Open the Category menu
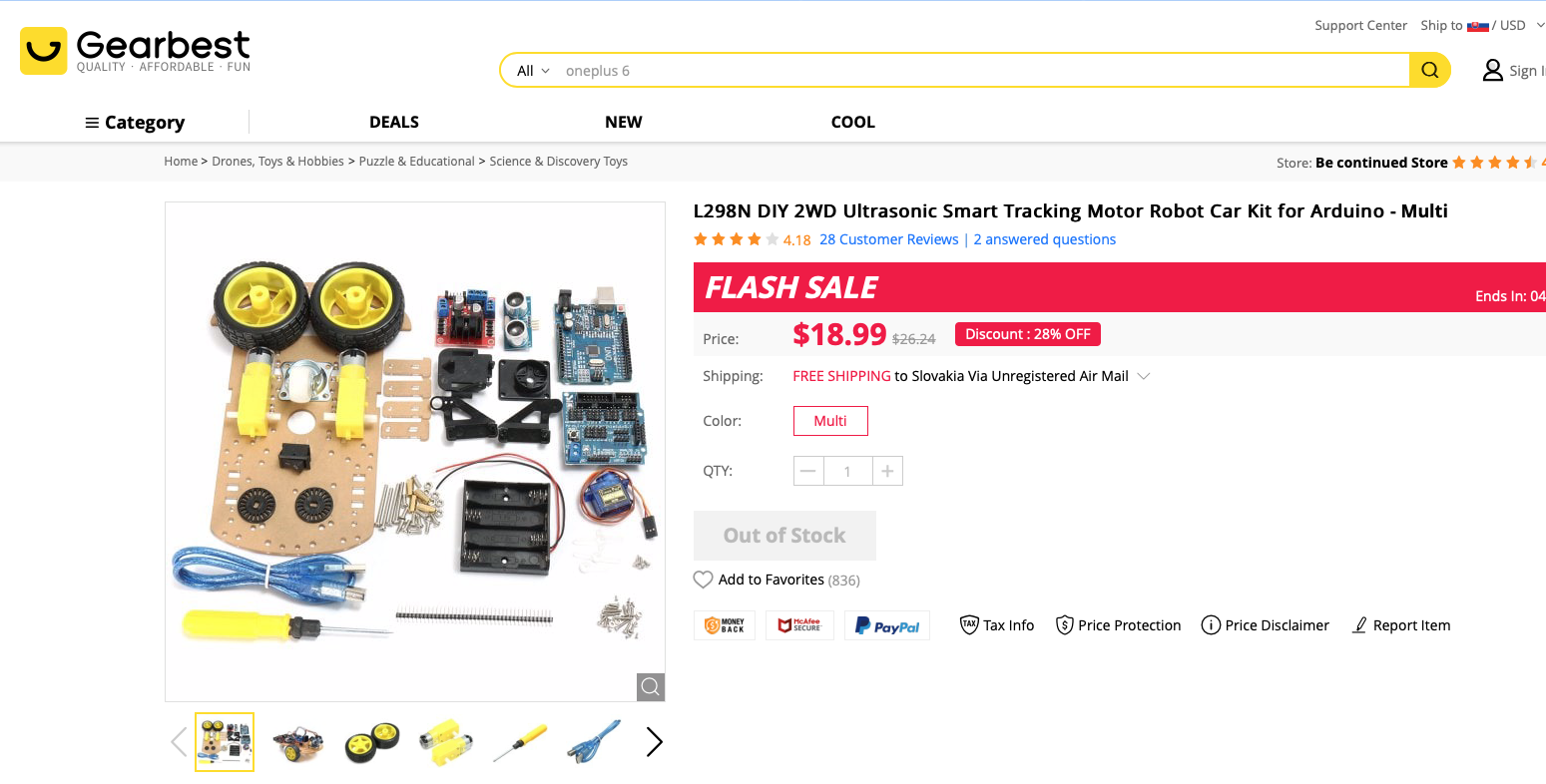 (135, 123)
